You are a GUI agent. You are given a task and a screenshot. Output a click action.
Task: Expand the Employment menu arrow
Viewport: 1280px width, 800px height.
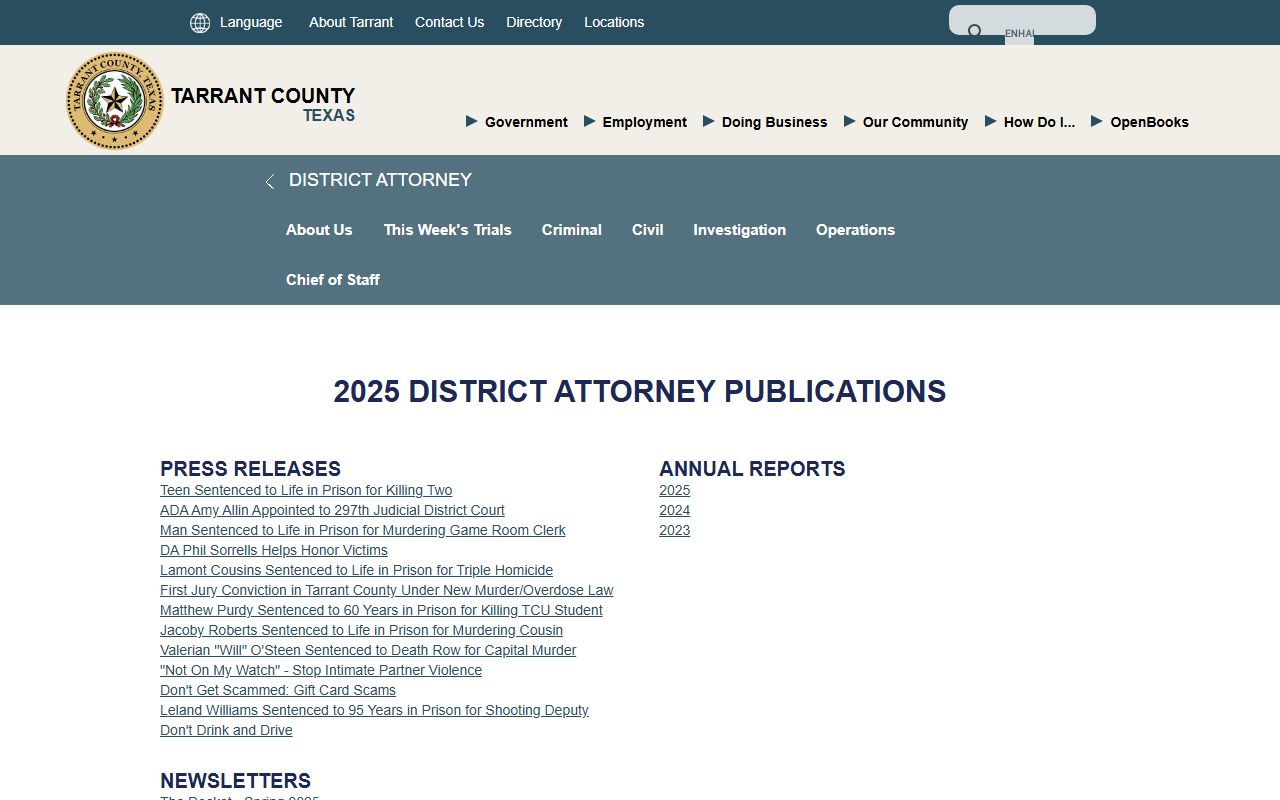point(590,121)
